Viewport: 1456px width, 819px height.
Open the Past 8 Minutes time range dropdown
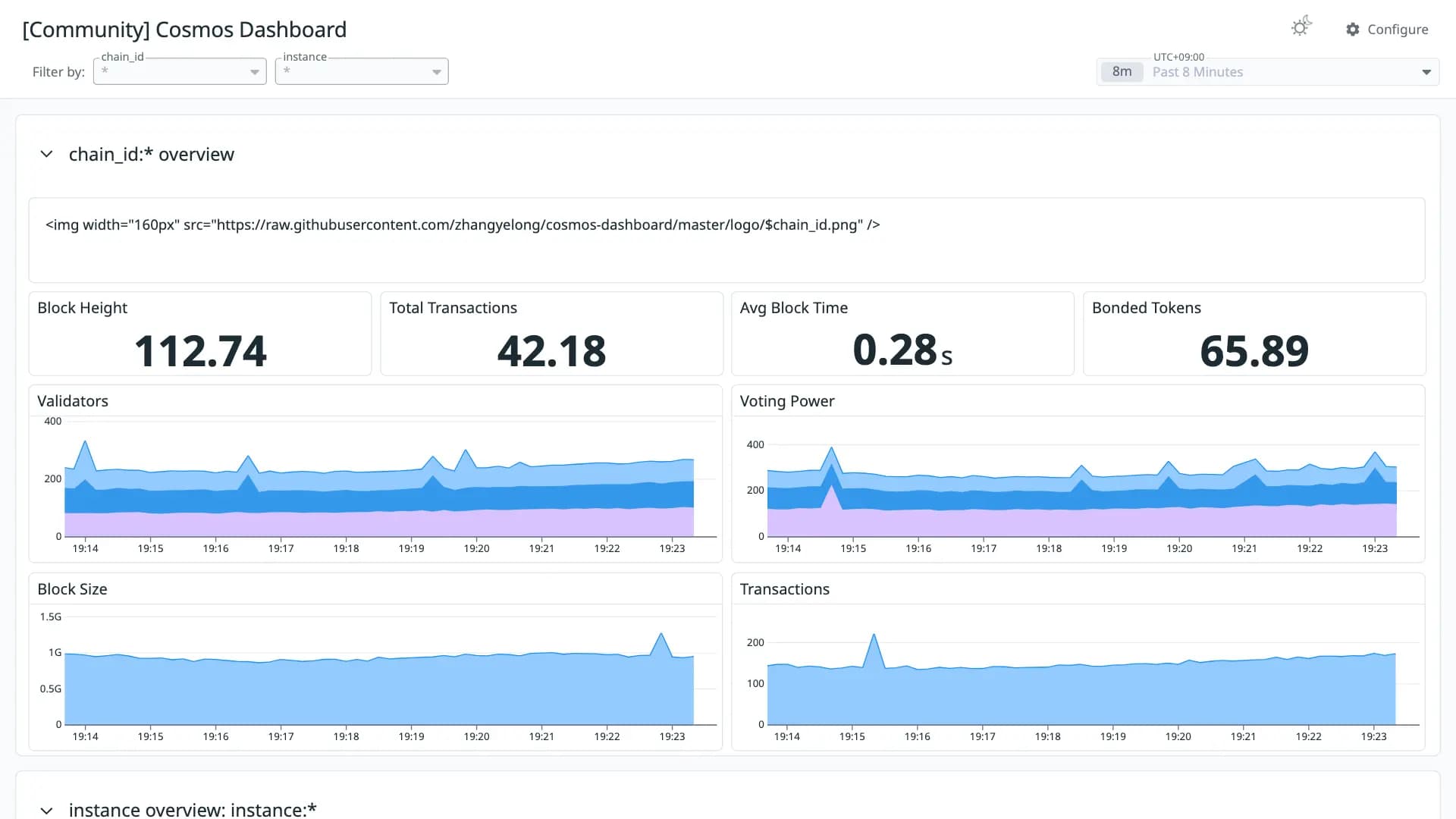[x=1268, y=72]
